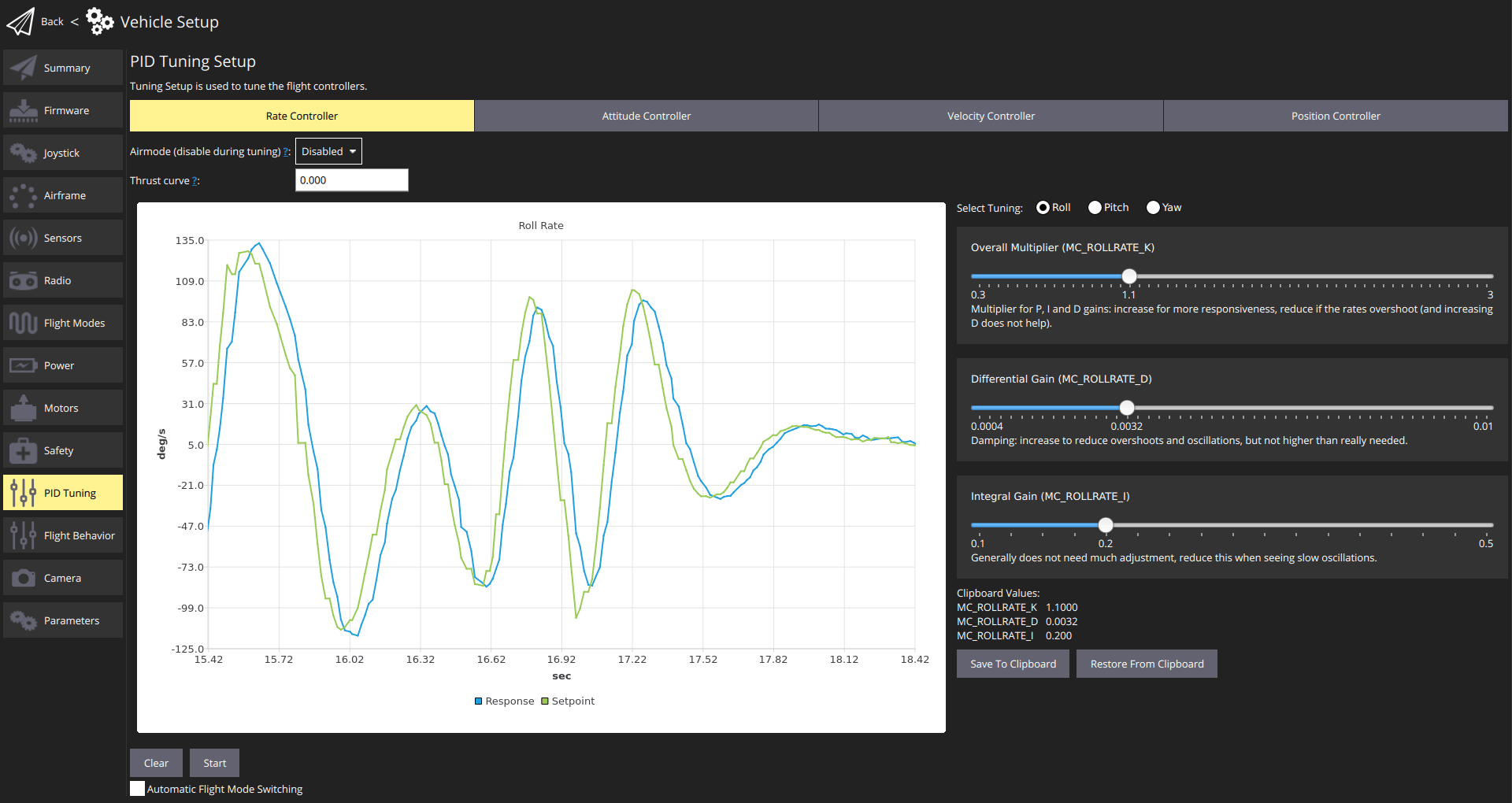Viewport: 1512px width, 803px height.
Task: Open the Sensors calibration panel
Action: click(63, 237)
